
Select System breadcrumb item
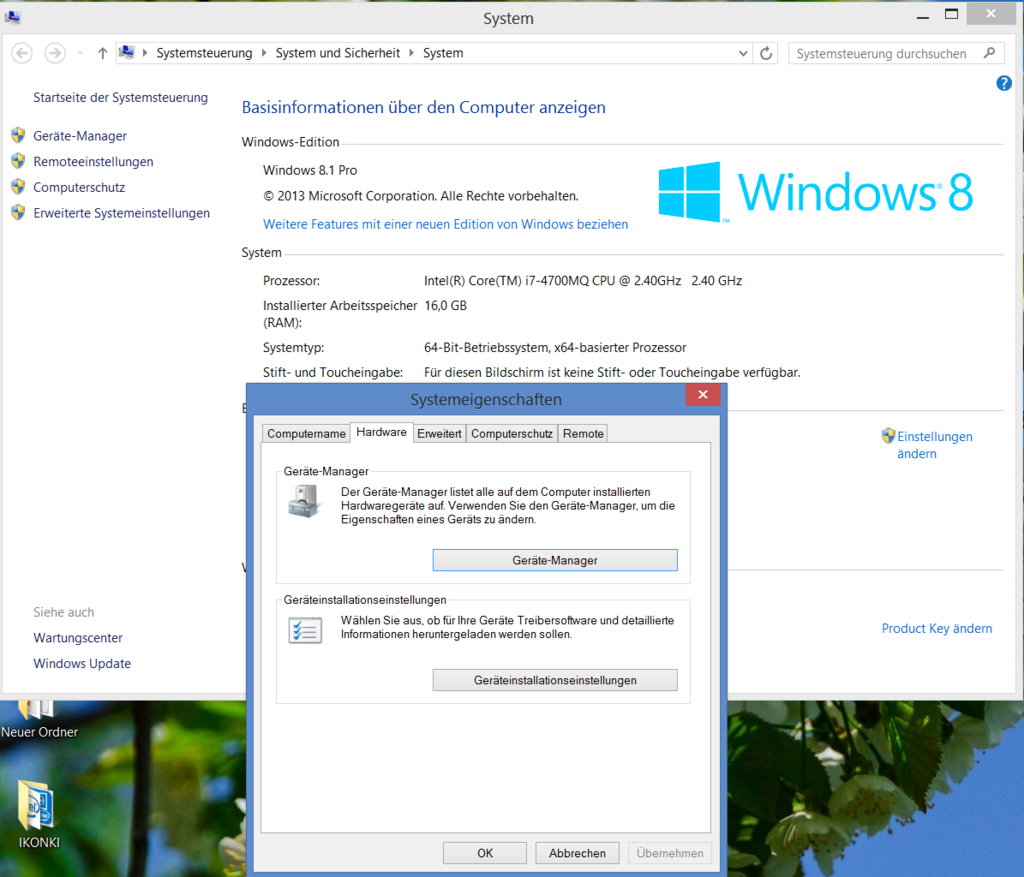tap(443, 53)
